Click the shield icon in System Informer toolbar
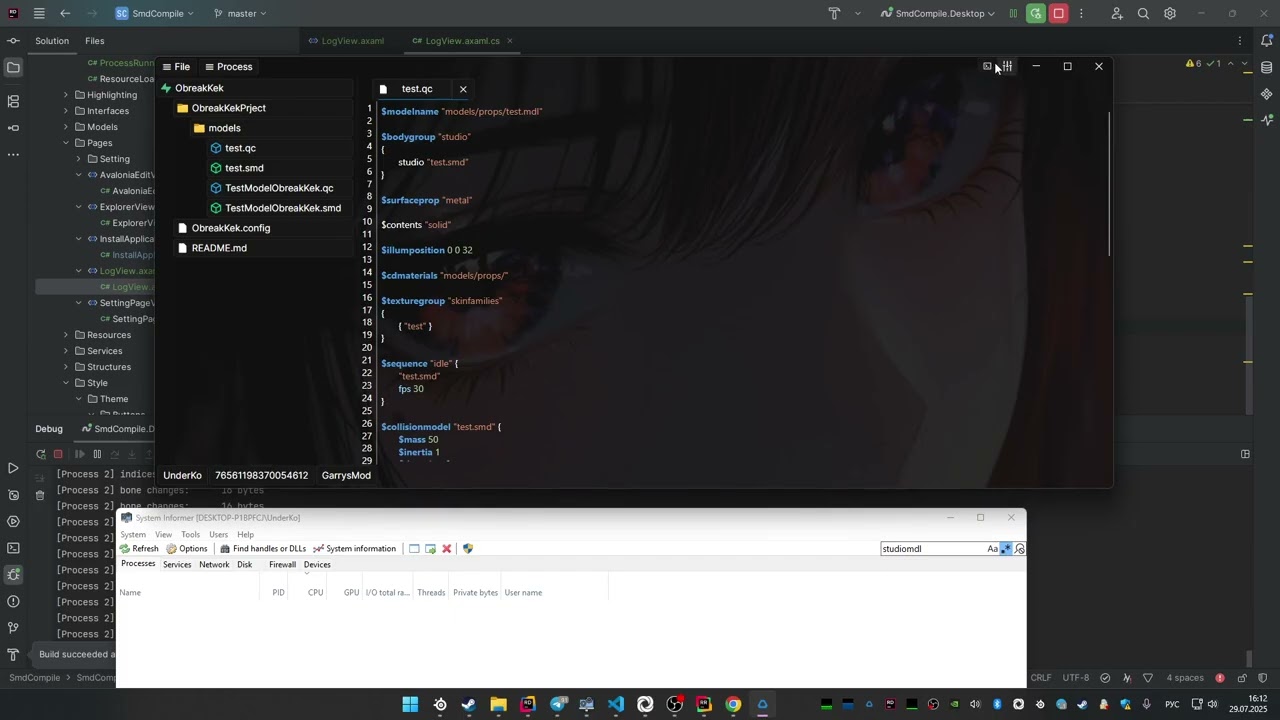The width and height of the screenshot is (1280, 720). pyautogui.click(x=468, y=549)
